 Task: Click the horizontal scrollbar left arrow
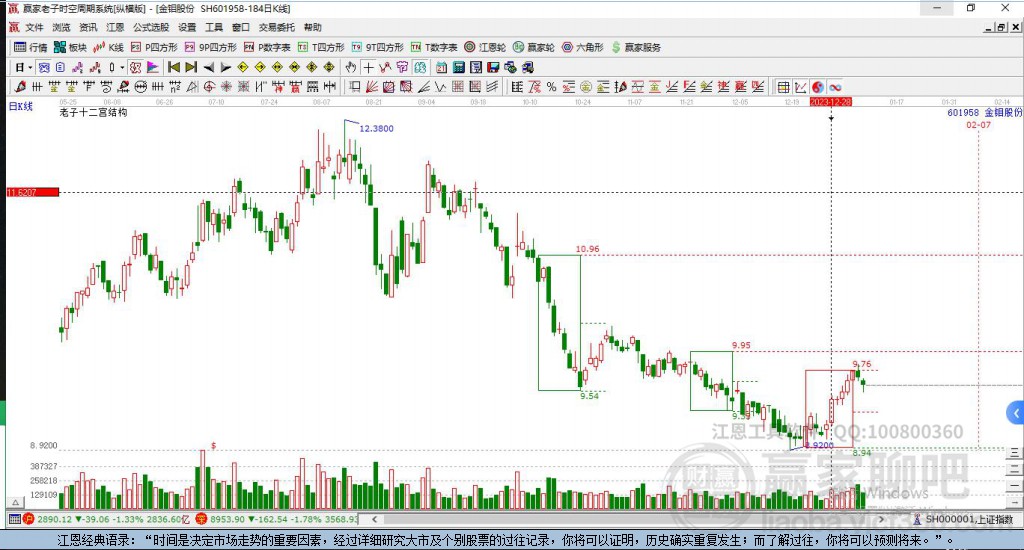[x=375, y=519]
